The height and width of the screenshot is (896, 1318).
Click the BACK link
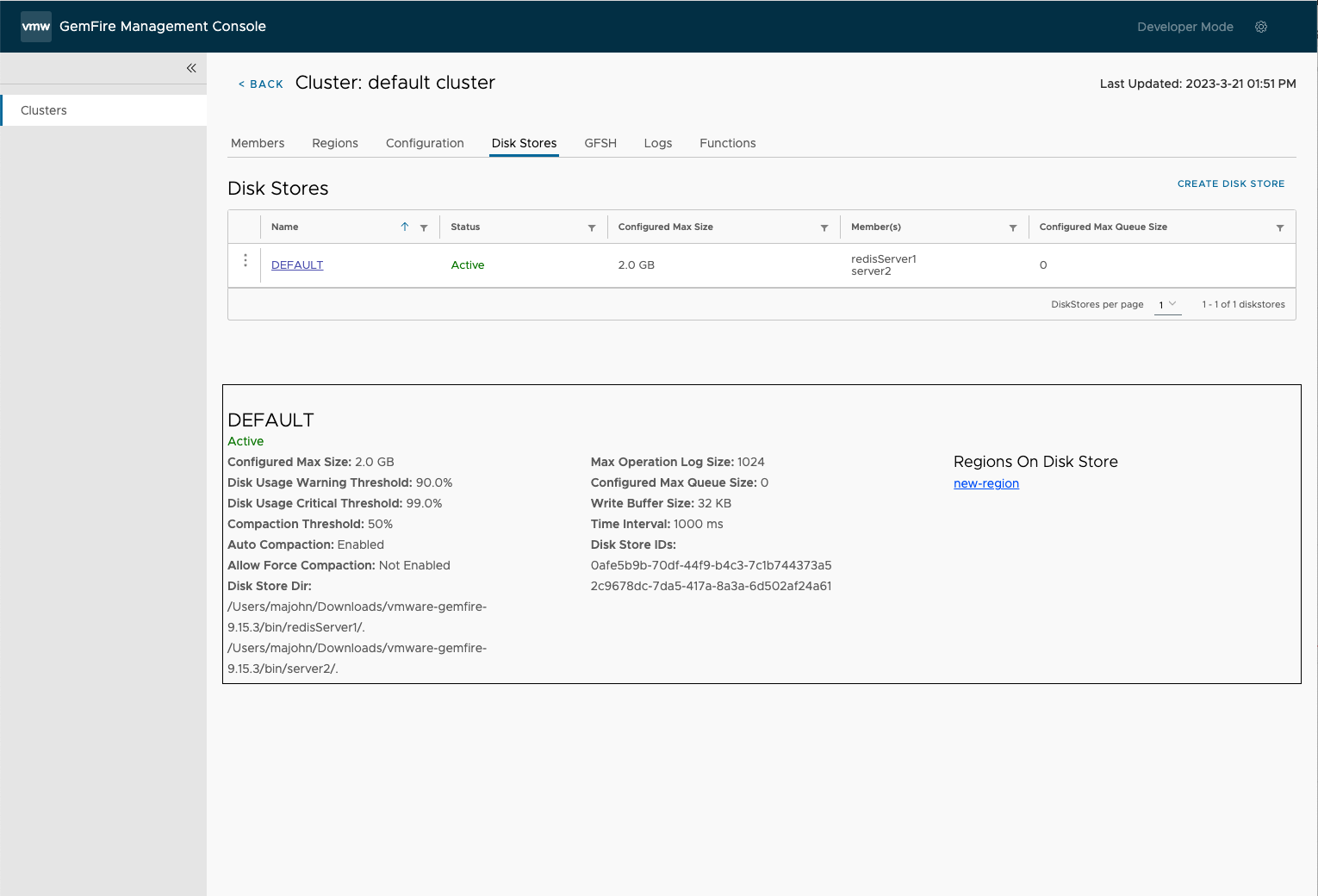point(261,84)
